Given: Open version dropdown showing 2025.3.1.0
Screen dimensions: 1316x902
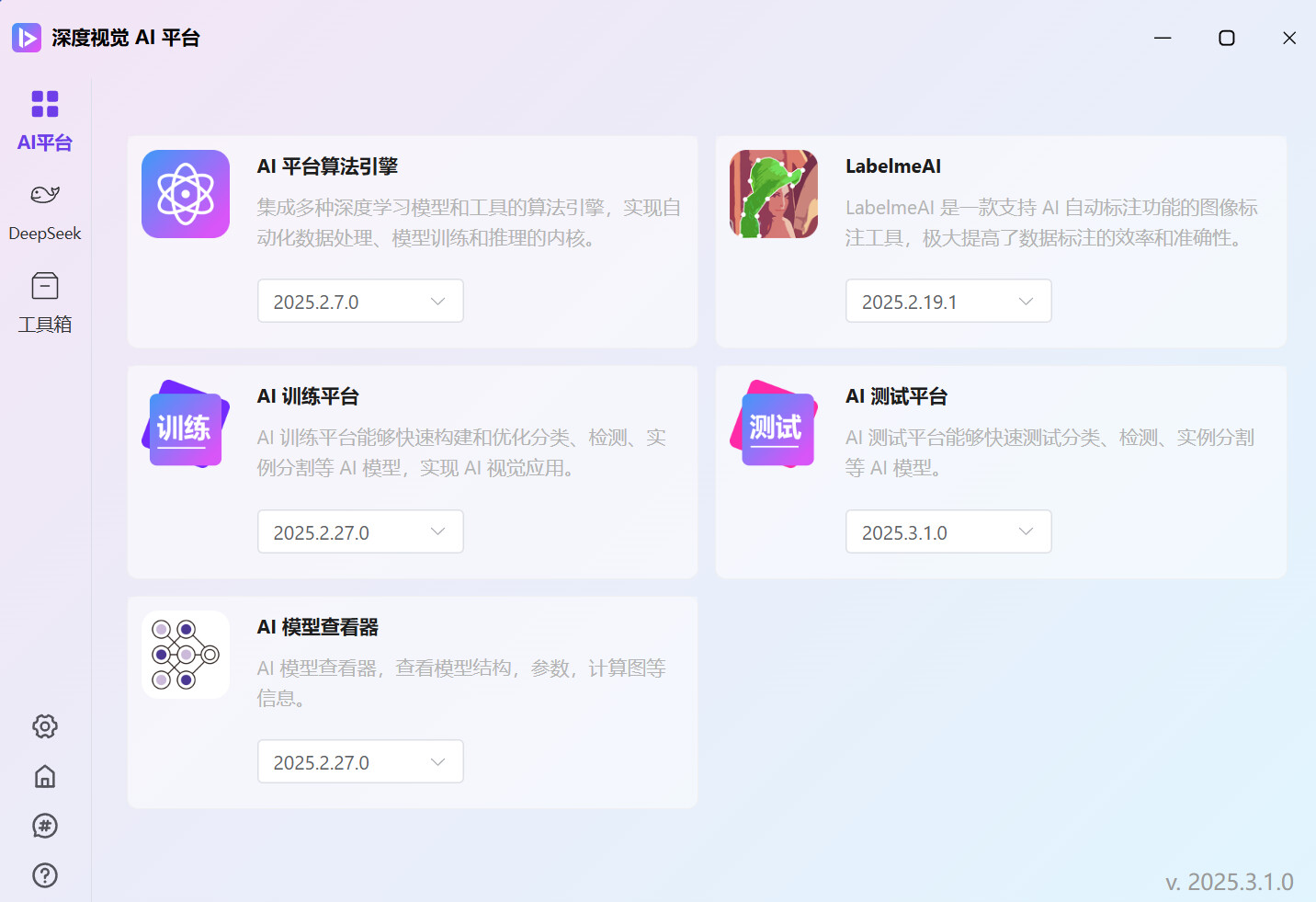Looking at the screenshot, I should click(948, 532).
